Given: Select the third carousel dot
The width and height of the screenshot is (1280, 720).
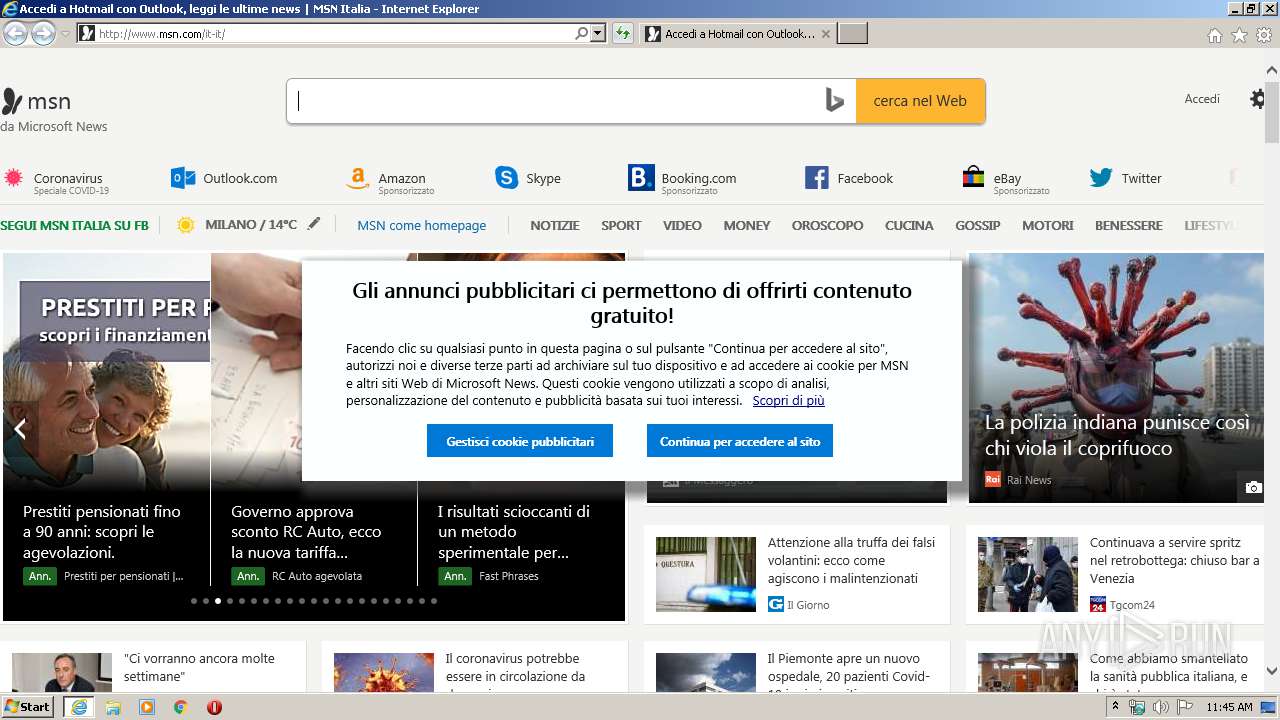Looking at the screenshot, I should click(218, 601).
